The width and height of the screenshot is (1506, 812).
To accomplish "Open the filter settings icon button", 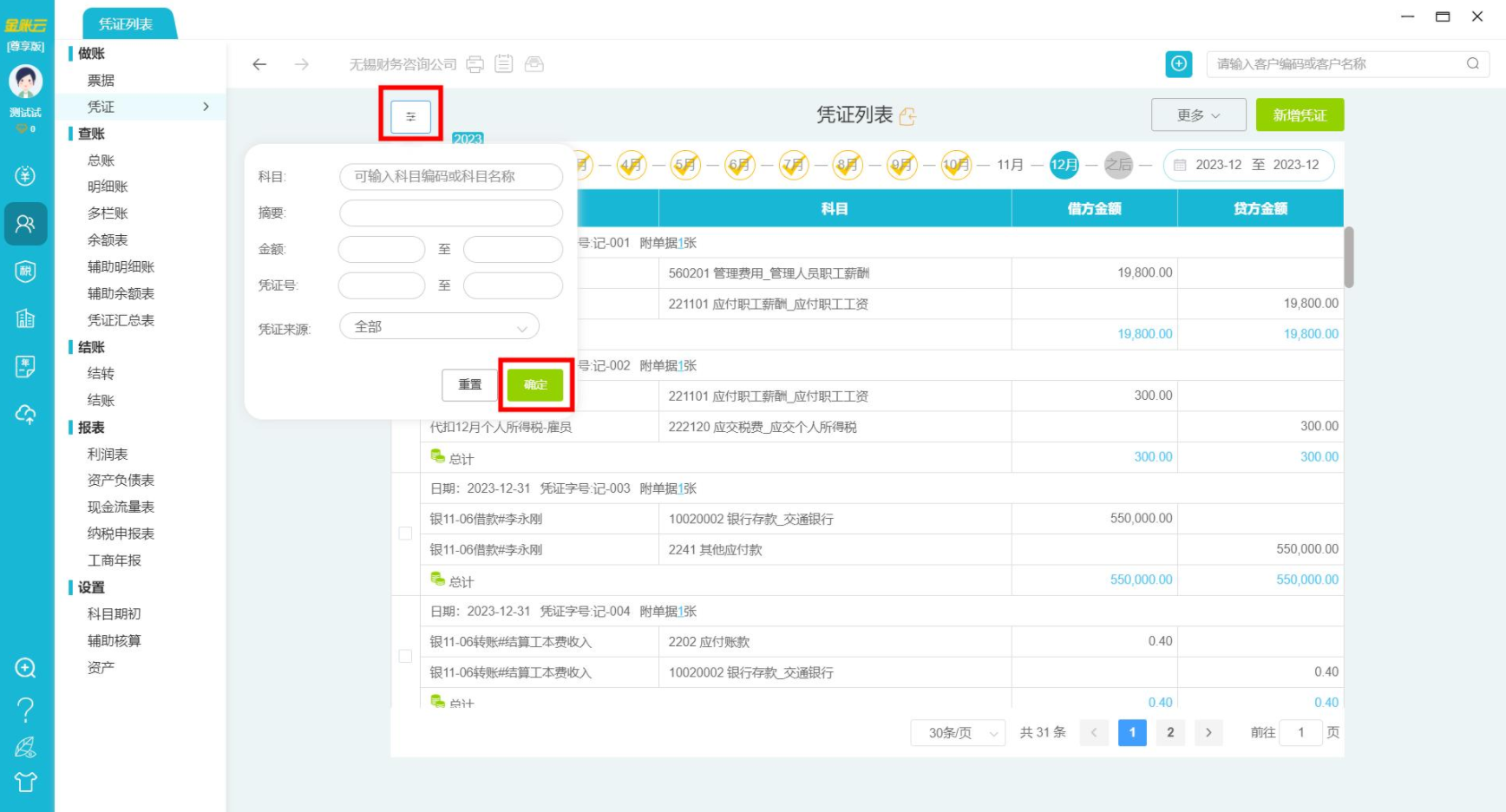I will coord(410,116).
